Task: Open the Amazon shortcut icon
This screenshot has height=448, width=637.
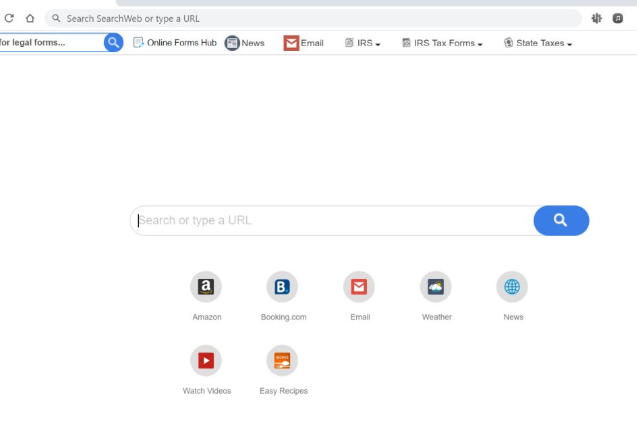Action: click(x=206, y=287)
